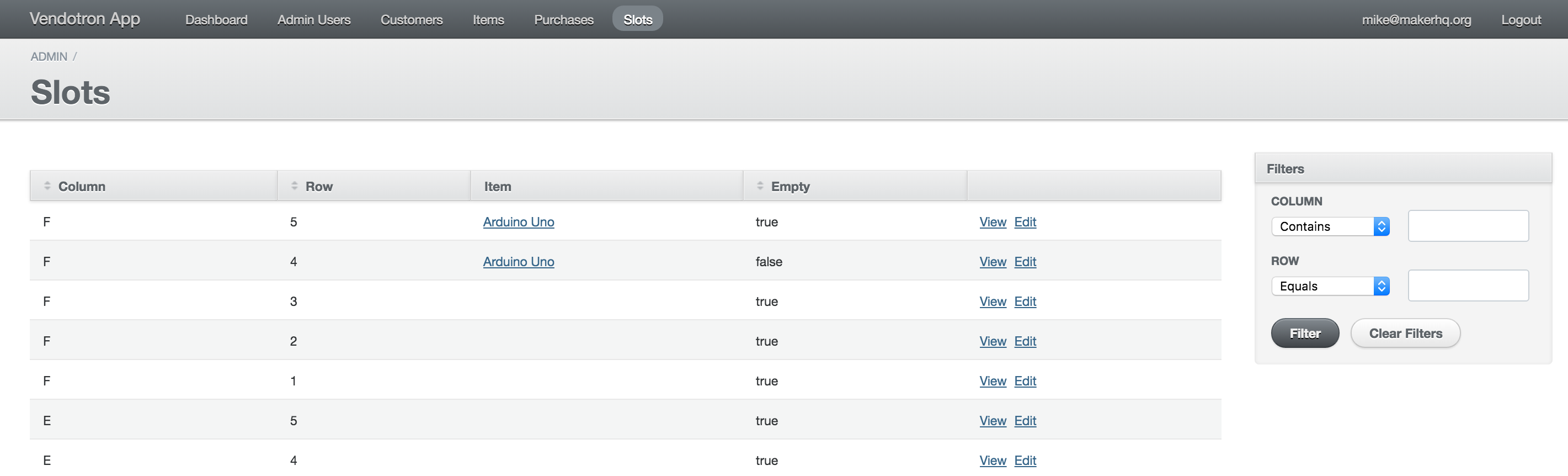
Task: View slot F 1
Action: (x=992, y=382)
